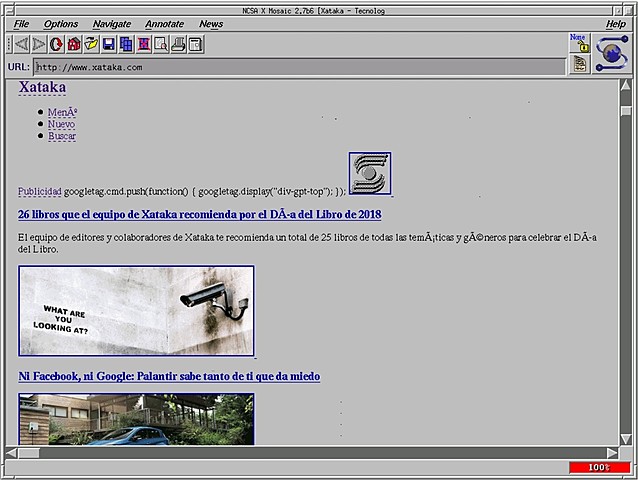This screenshot has height=480, width=638.
Task: Go to the Home page icon
Action: pos(74,44)
